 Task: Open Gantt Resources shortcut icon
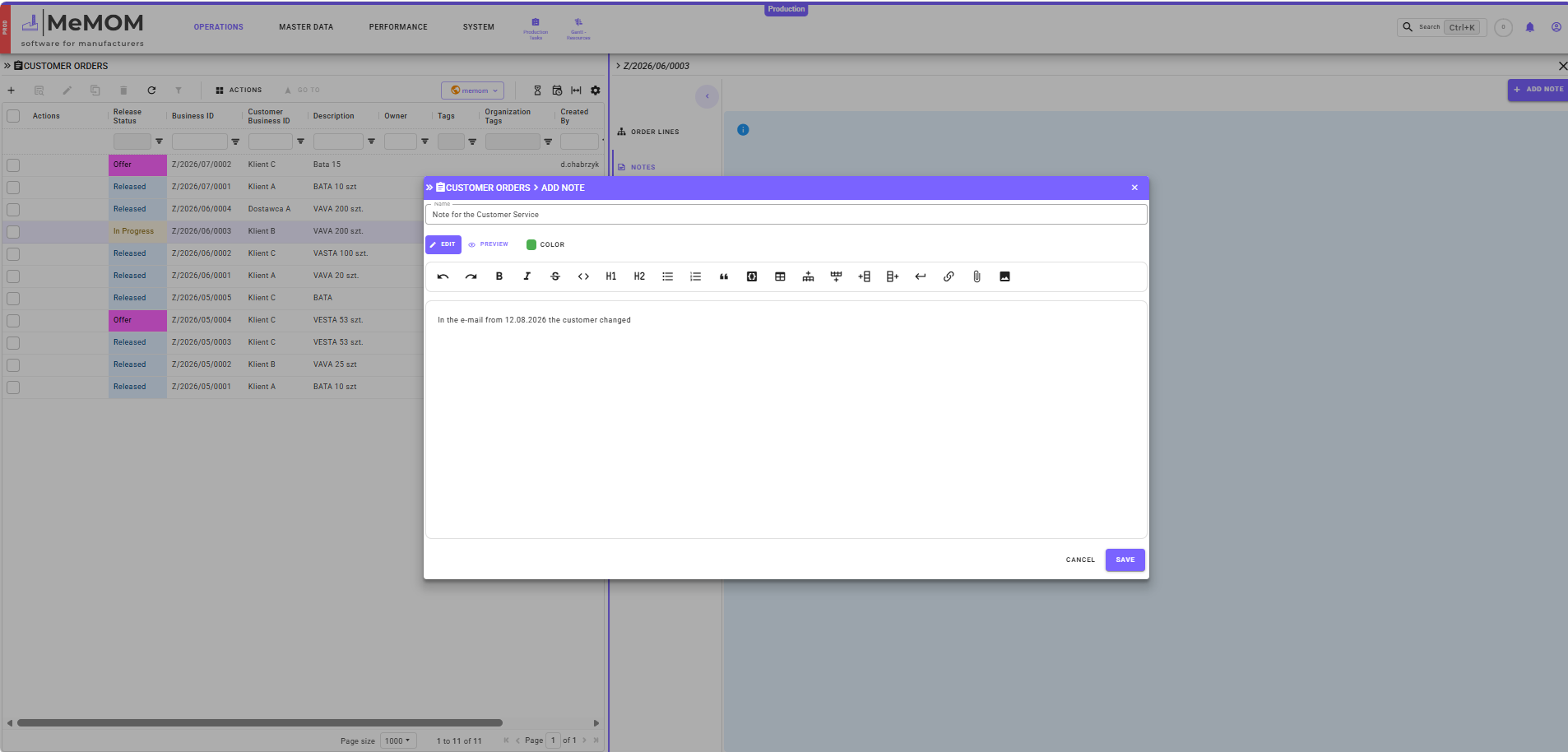point(578,28)
